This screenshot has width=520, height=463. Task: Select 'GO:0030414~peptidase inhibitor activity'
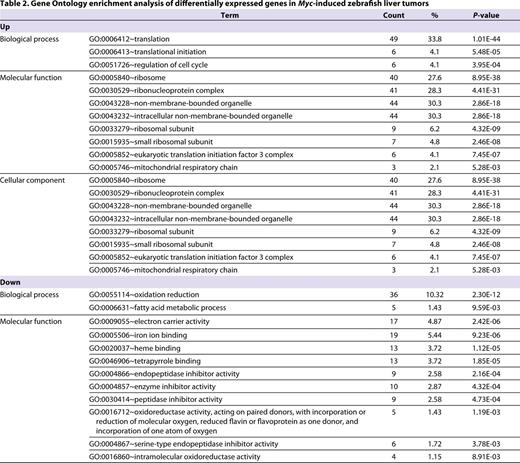click(155, 399)
